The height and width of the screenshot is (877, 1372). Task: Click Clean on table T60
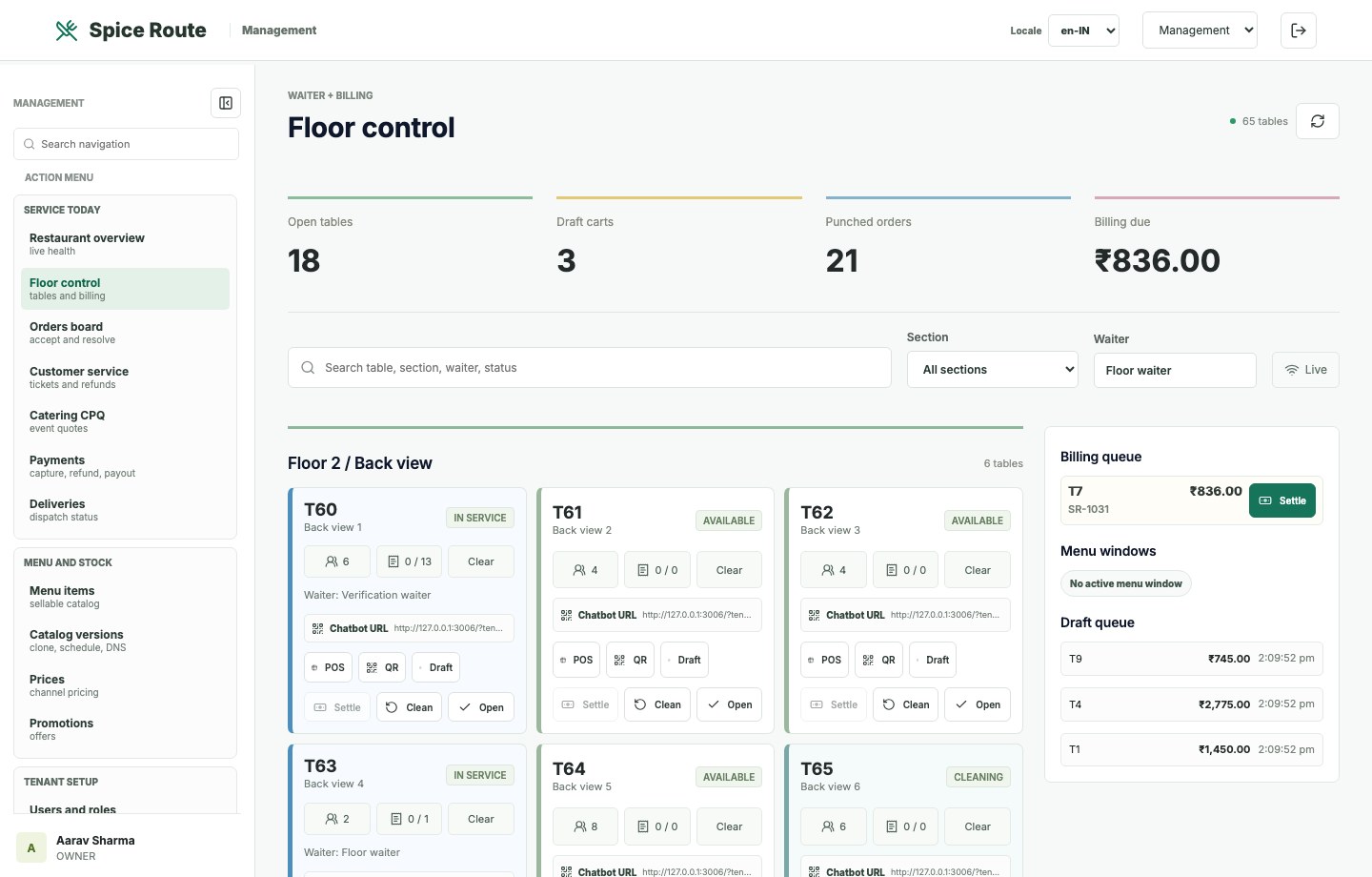[410, 707]
